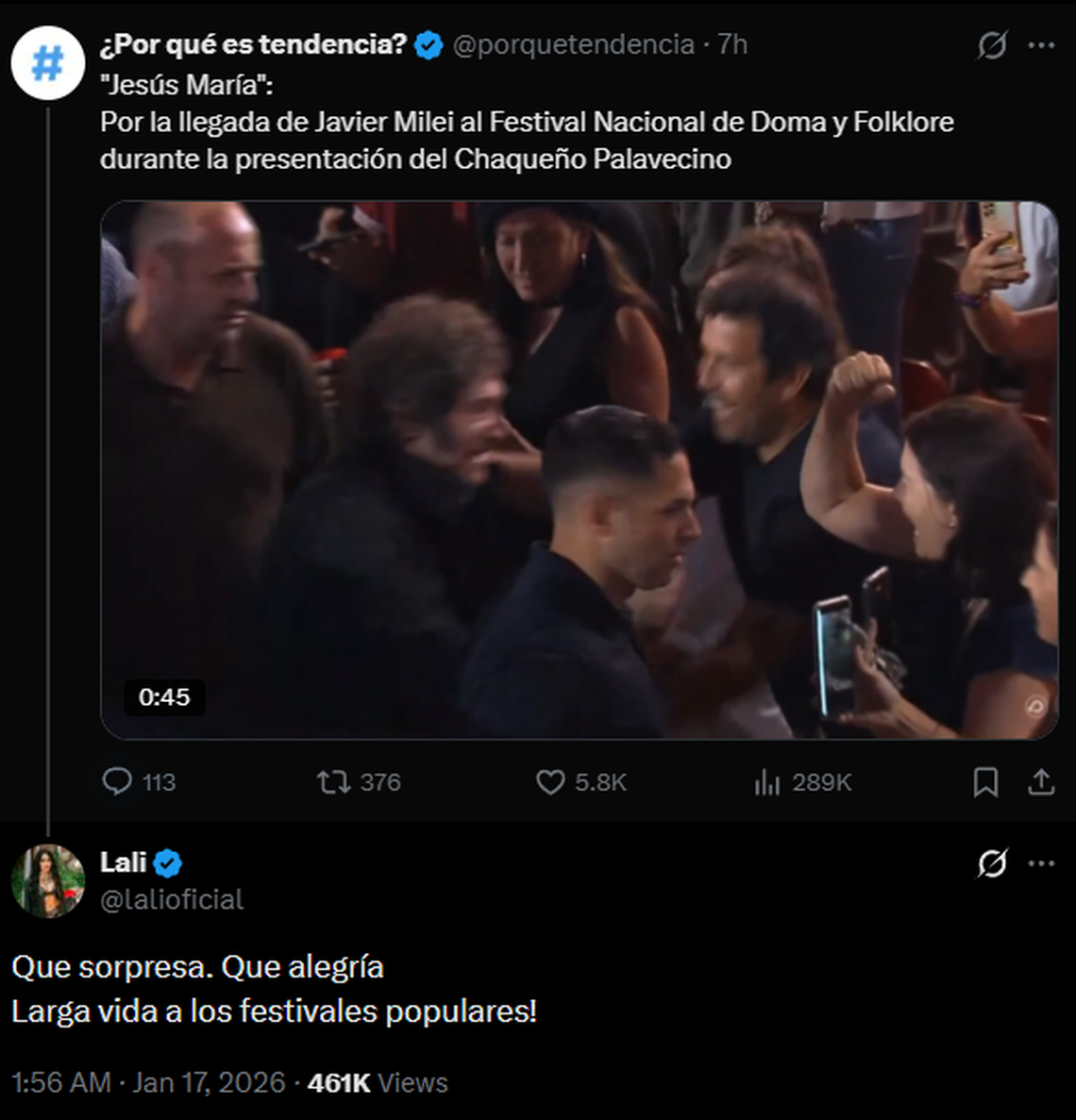The width and height of the screenshot is (1076, 1120).
Task: Open @porquetendencia handle link
Action: [x=574, y=44]
